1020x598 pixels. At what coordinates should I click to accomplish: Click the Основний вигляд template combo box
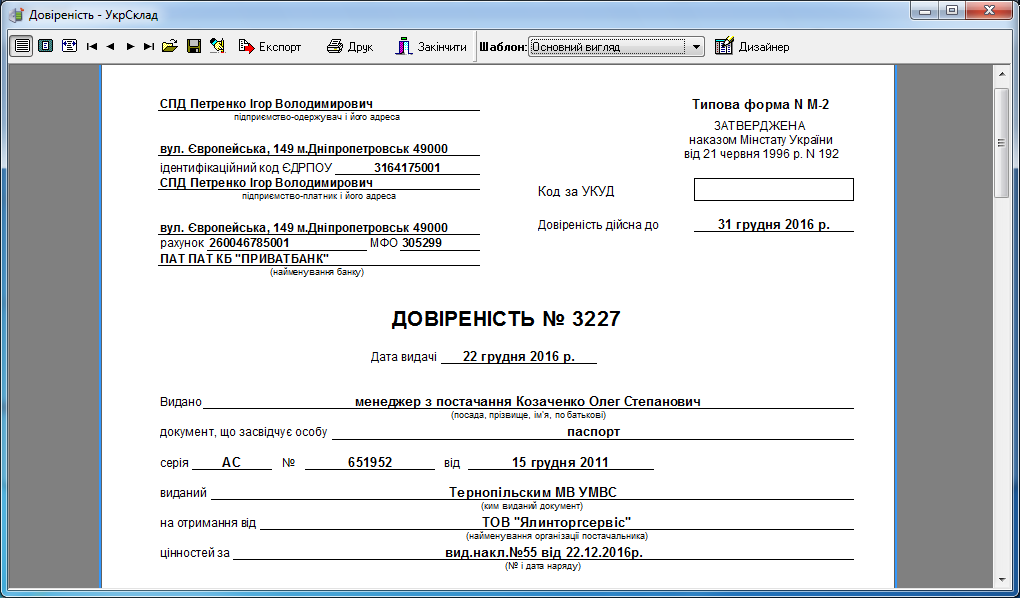[607, 47]
